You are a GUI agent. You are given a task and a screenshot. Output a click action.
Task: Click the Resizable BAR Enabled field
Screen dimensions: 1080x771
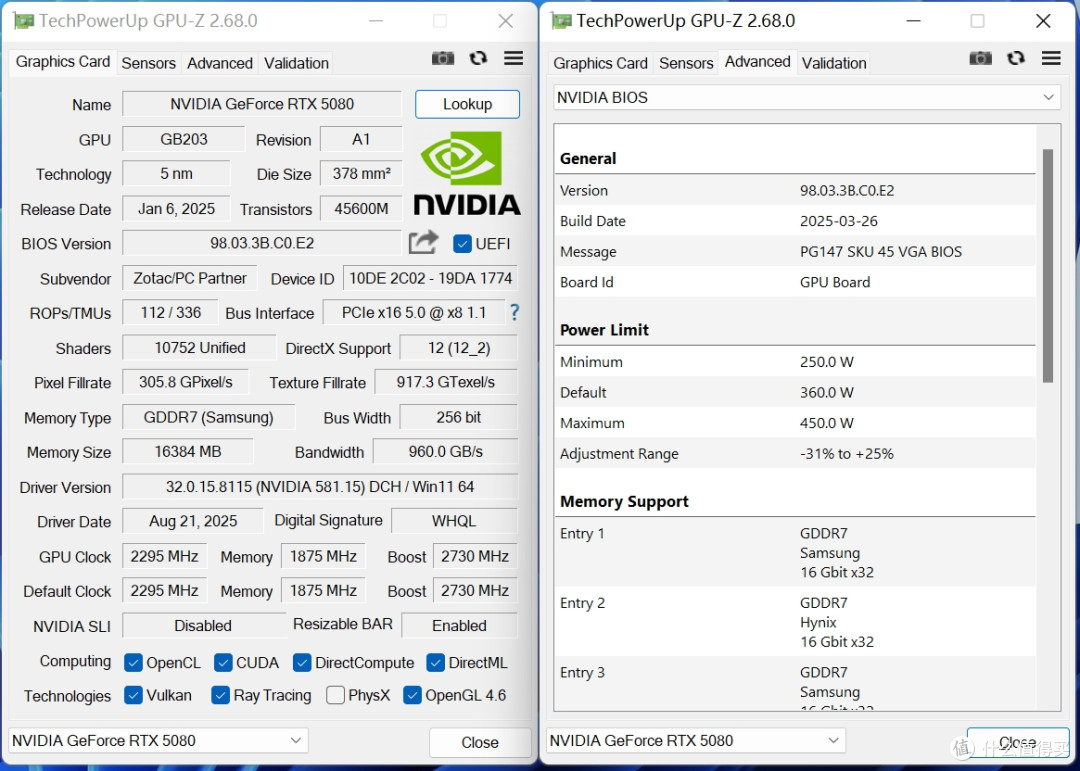click(x=459, y=626)
